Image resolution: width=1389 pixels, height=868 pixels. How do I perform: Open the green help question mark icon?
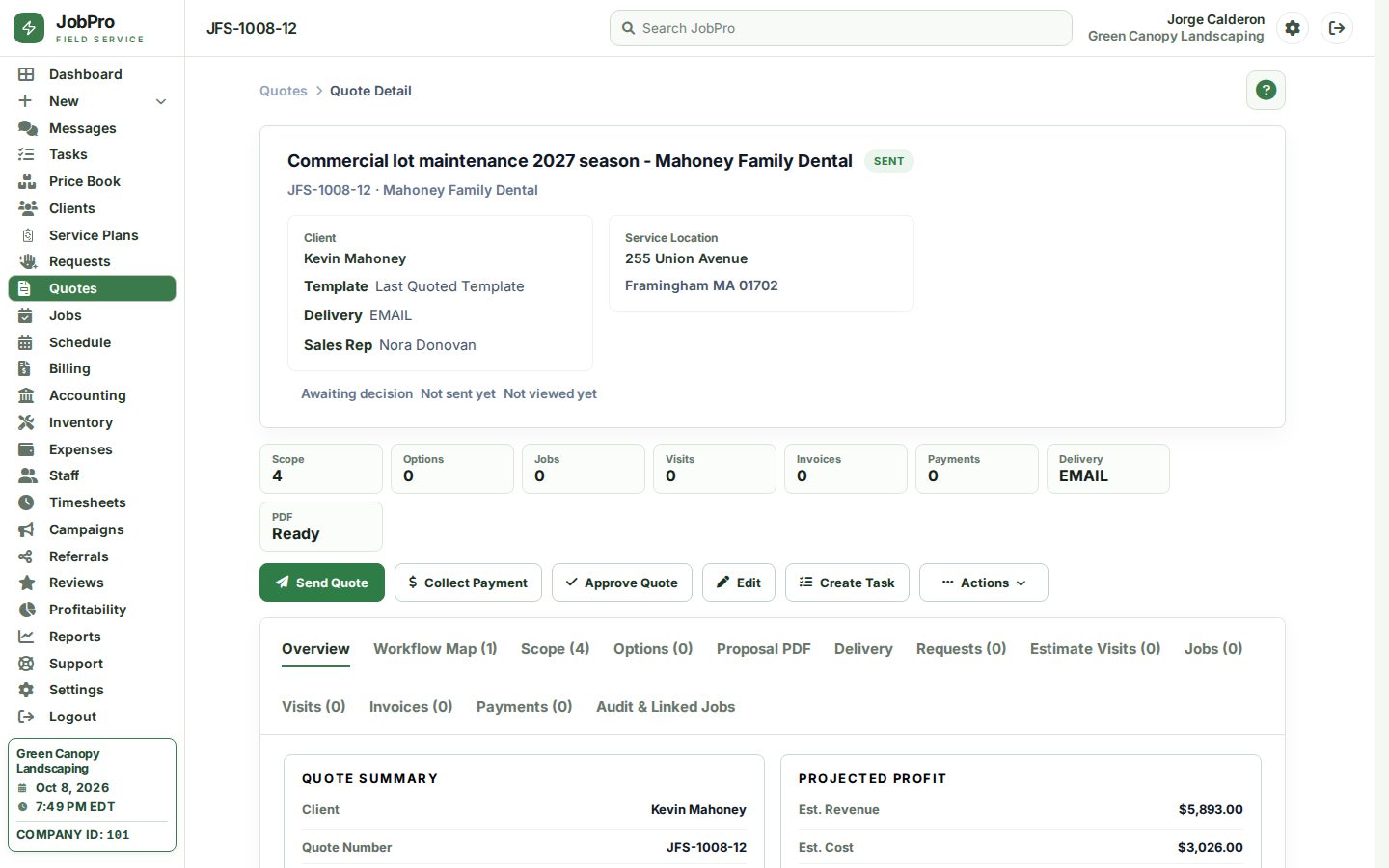coord(1266,91)
